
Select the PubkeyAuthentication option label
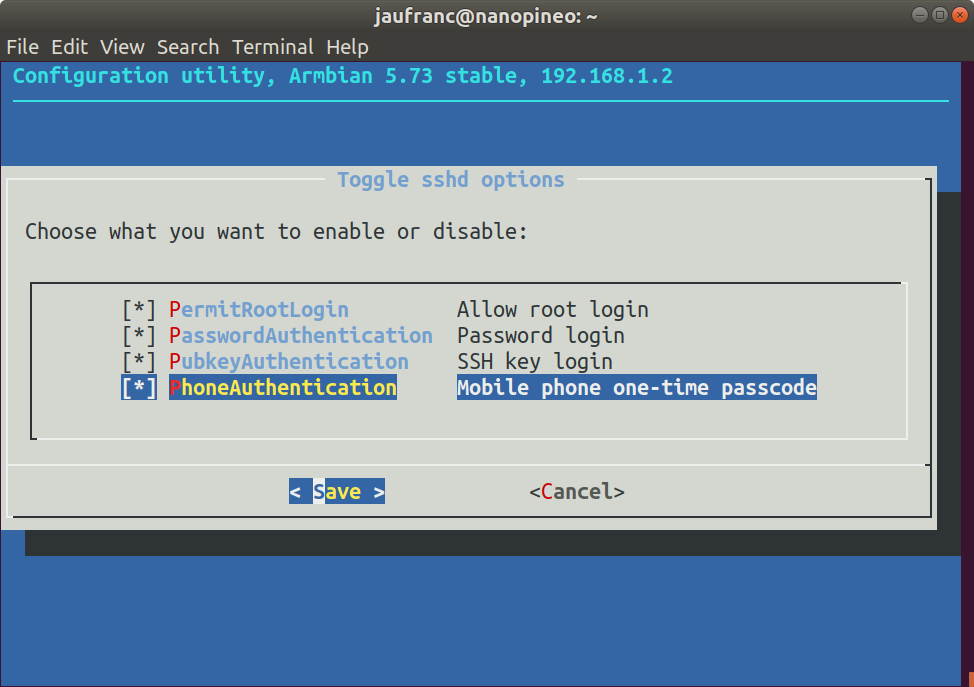(x=289, y=362)
